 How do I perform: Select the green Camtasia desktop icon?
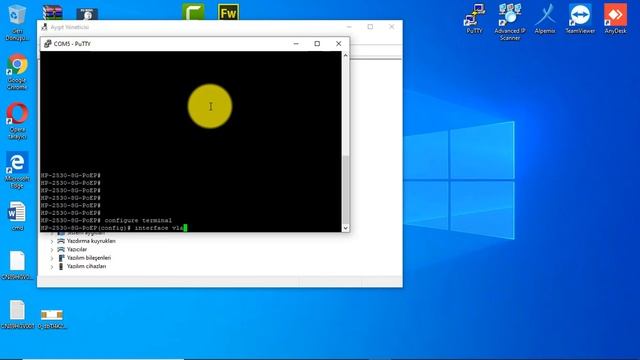click(x=193, y=12)
